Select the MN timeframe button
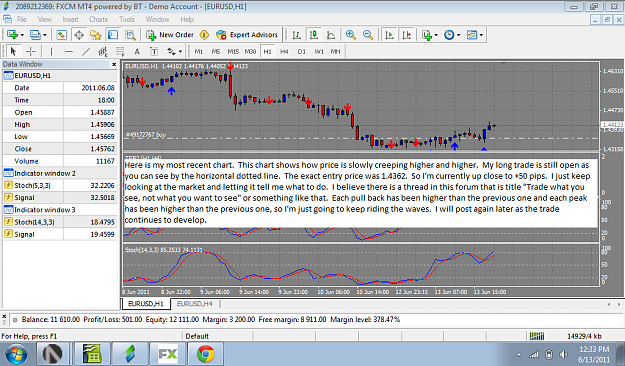625x366 pixels. (x=336, y=51)
